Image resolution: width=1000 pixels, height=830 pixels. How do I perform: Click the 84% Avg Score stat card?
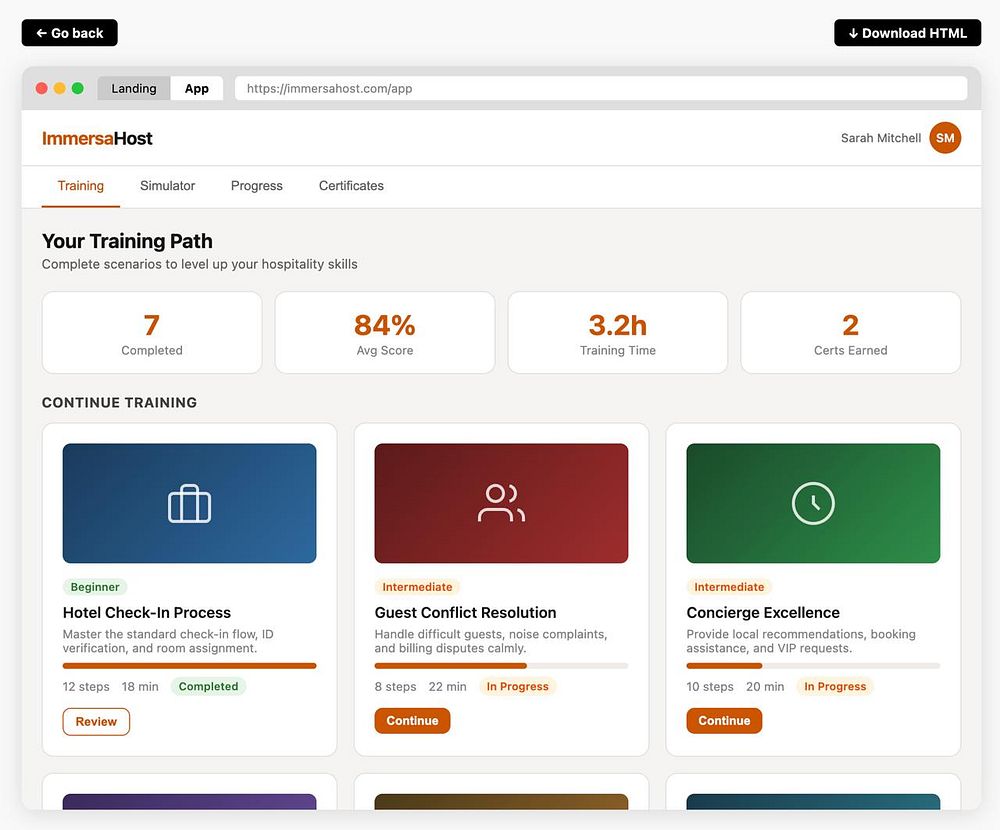[385, 332]
